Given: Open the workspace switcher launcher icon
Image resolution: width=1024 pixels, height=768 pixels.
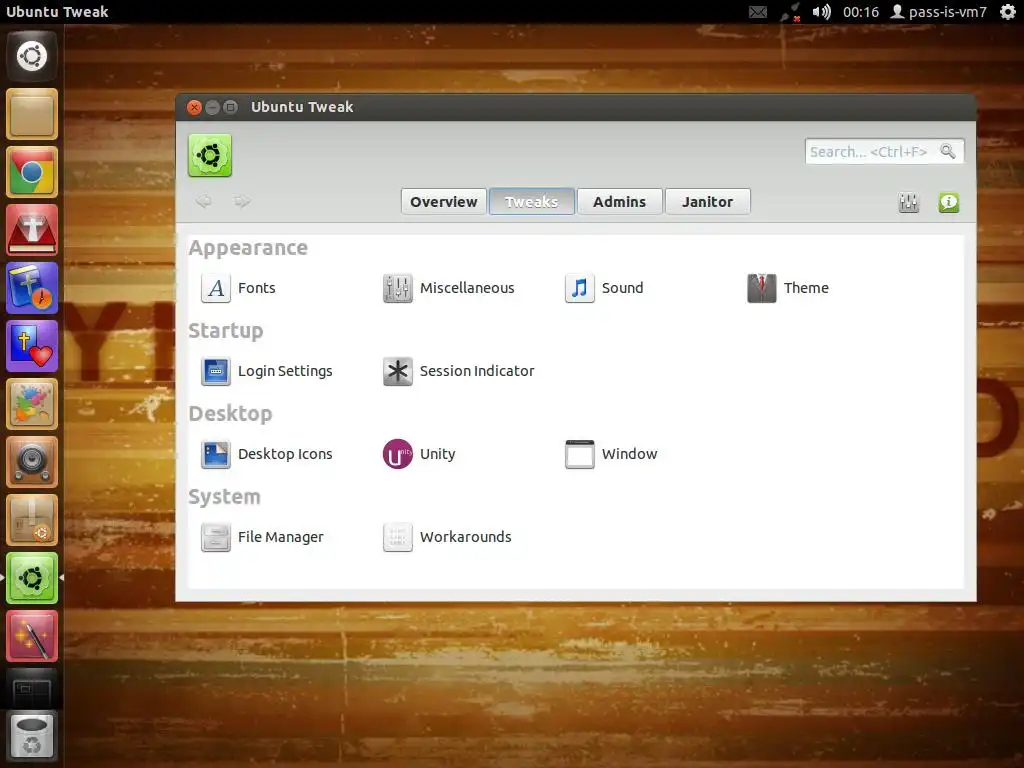Looking at the screenshot, I should click(31, 689).
